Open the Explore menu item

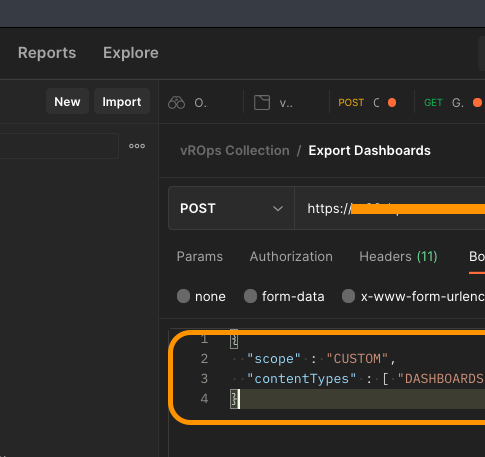(131, 53)
